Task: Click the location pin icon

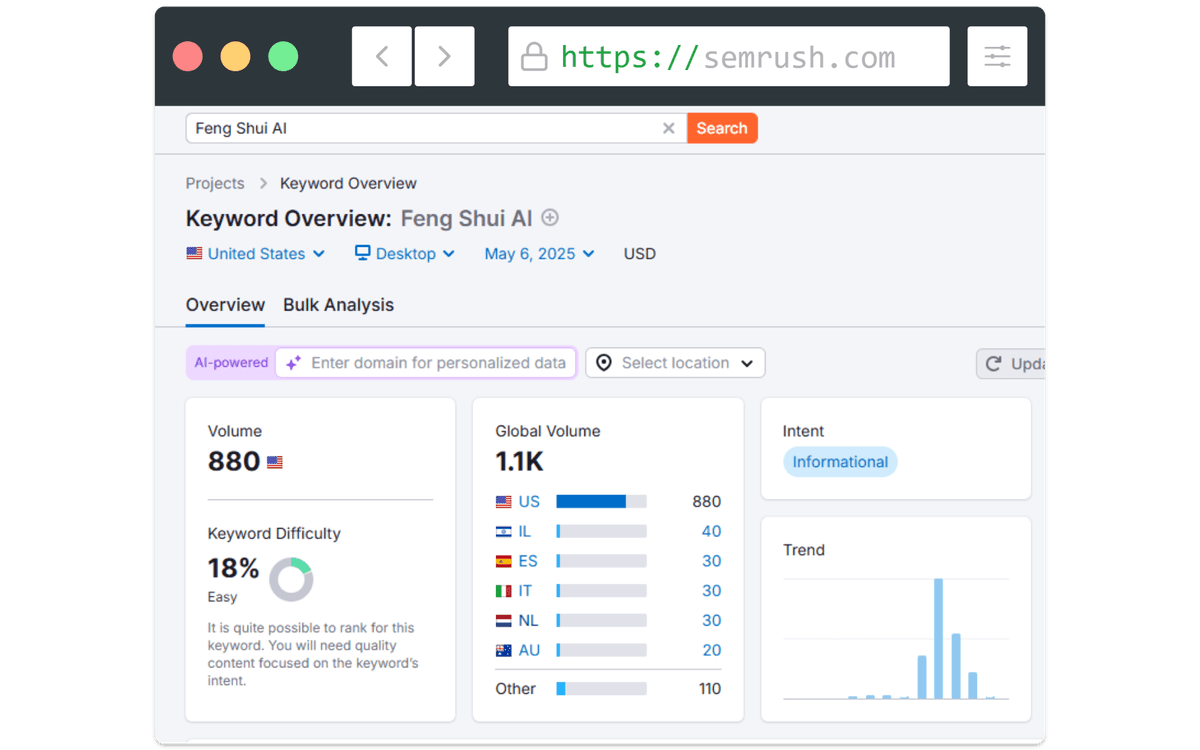Action: 604,363
